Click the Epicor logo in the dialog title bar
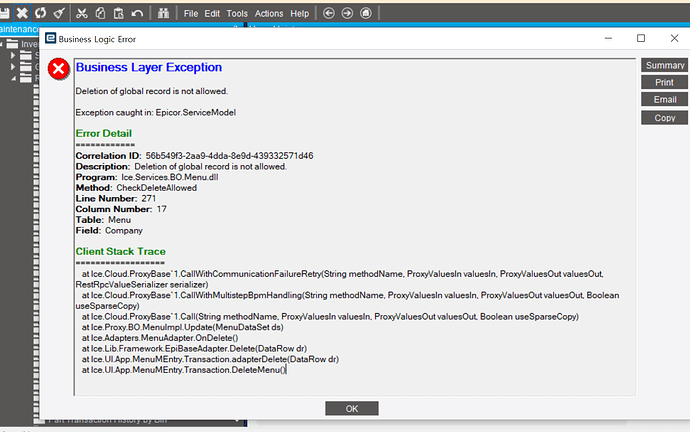The width and height of the screenshot is (690, 432). pyautogui.click(x=51, y=39)
